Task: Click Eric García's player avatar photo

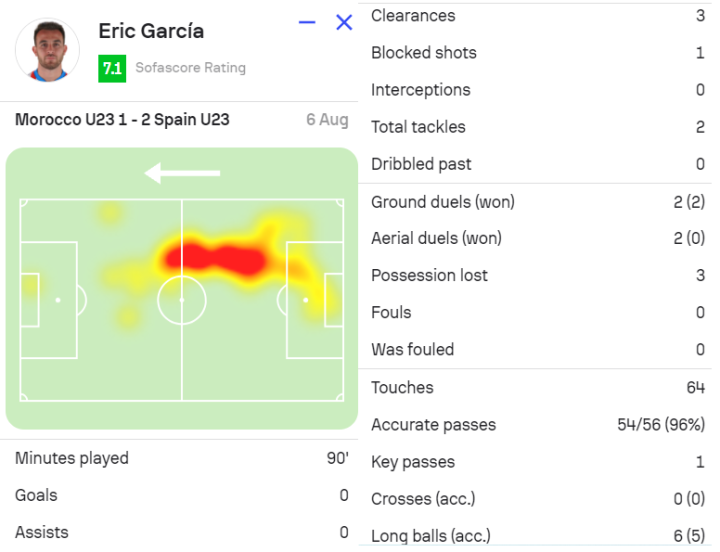Action: [47, 50]
